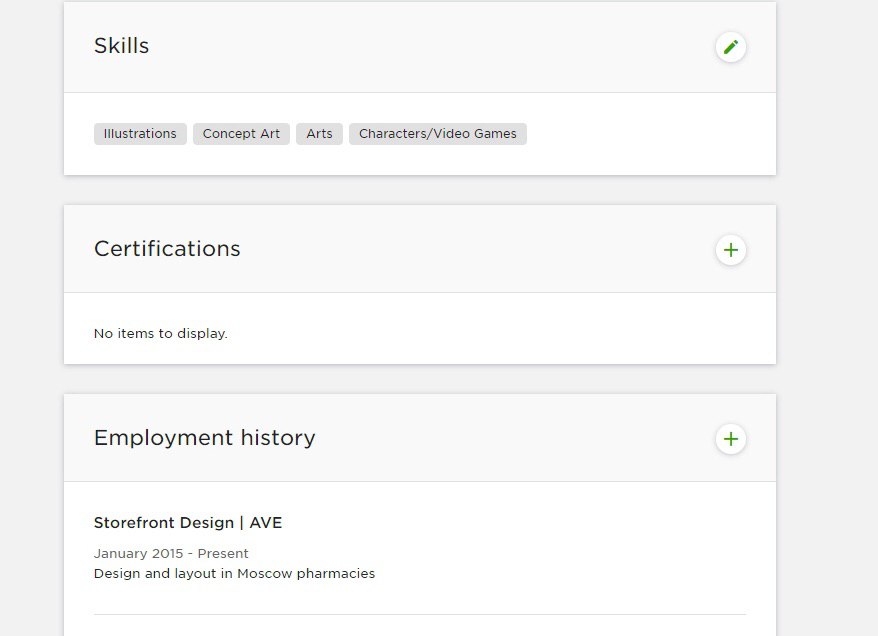Viewport: 878px width, 636px height.
Task: Select the Illustrations skill tag
Action: pyautogui.click(x=140, y=134)
